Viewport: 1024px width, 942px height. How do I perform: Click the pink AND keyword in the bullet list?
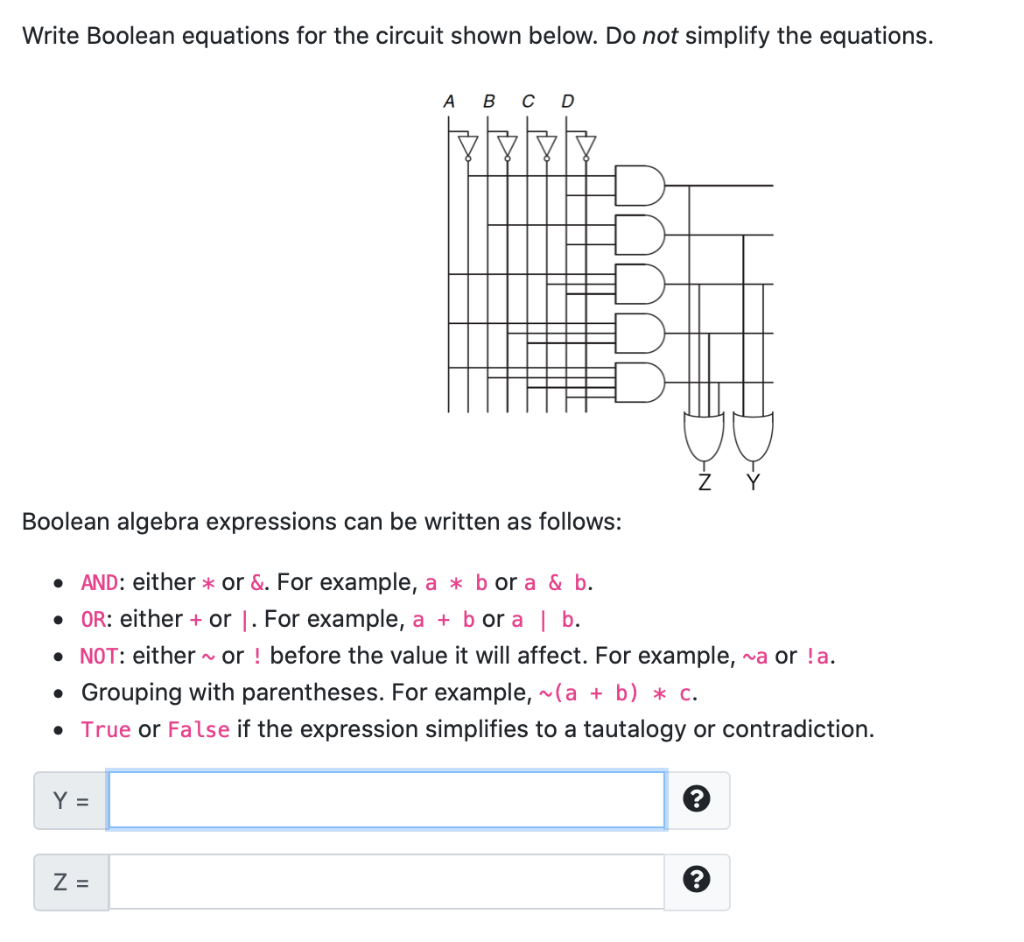coord(100,582)
